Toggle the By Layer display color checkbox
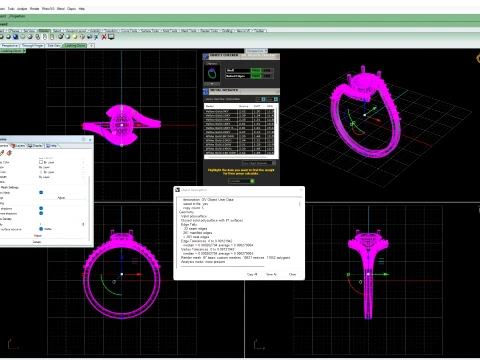The width and height of the screenshot is (480, 360). tap(41, 162)
